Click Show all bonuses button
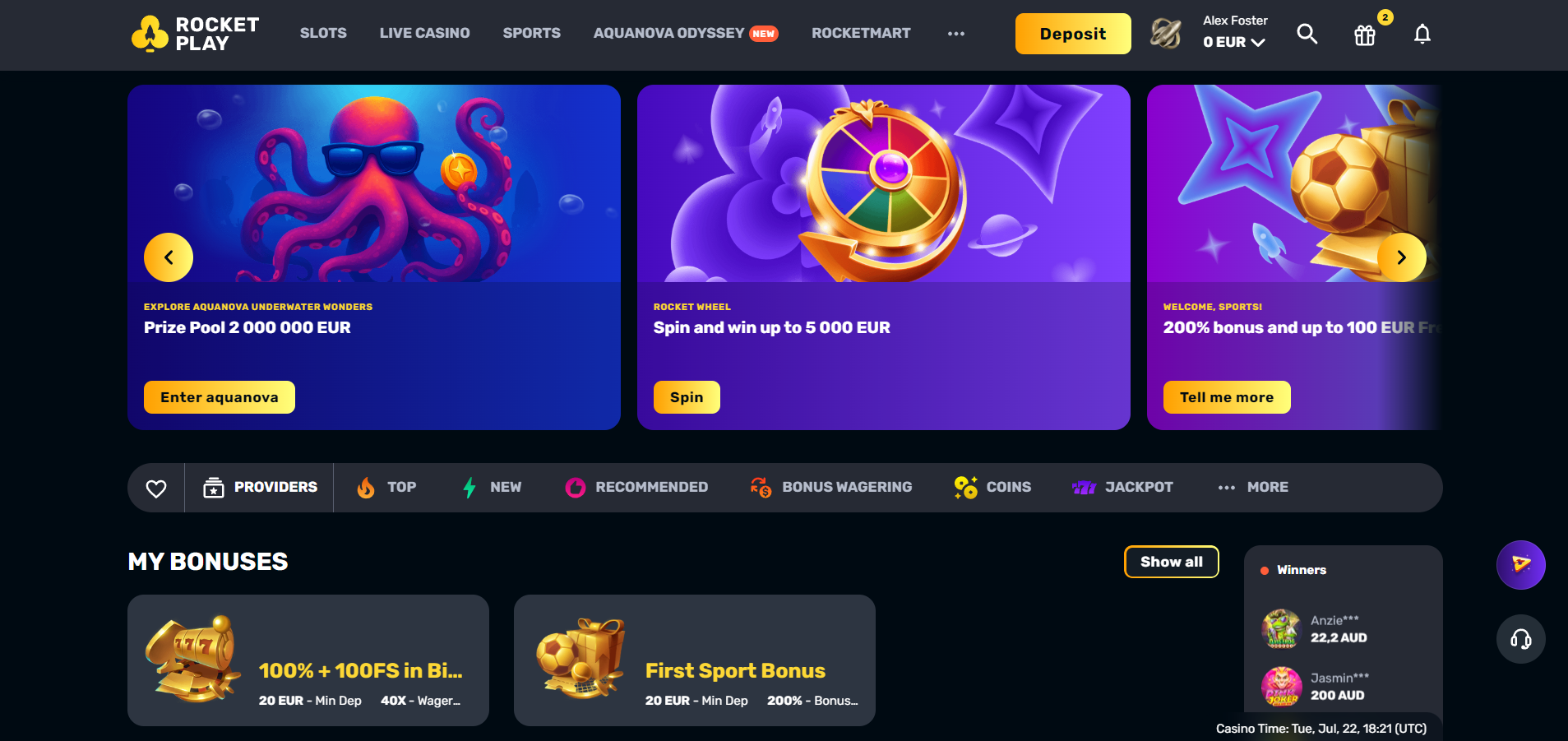The width and height of the screenshot is (1568, 741). [x=1171, y=562]
